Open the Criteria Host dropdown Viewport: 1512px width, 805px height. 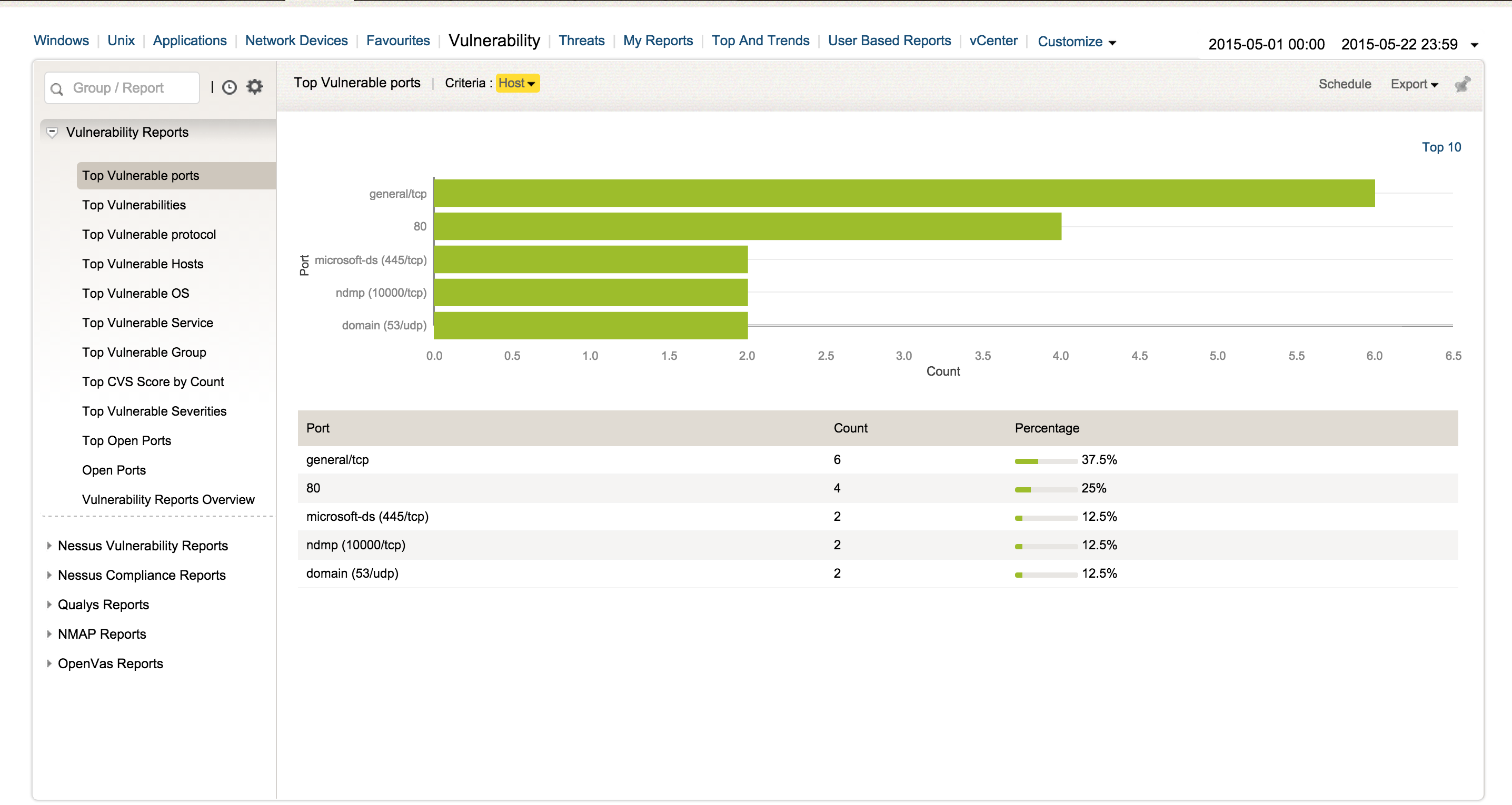[516, 83]
